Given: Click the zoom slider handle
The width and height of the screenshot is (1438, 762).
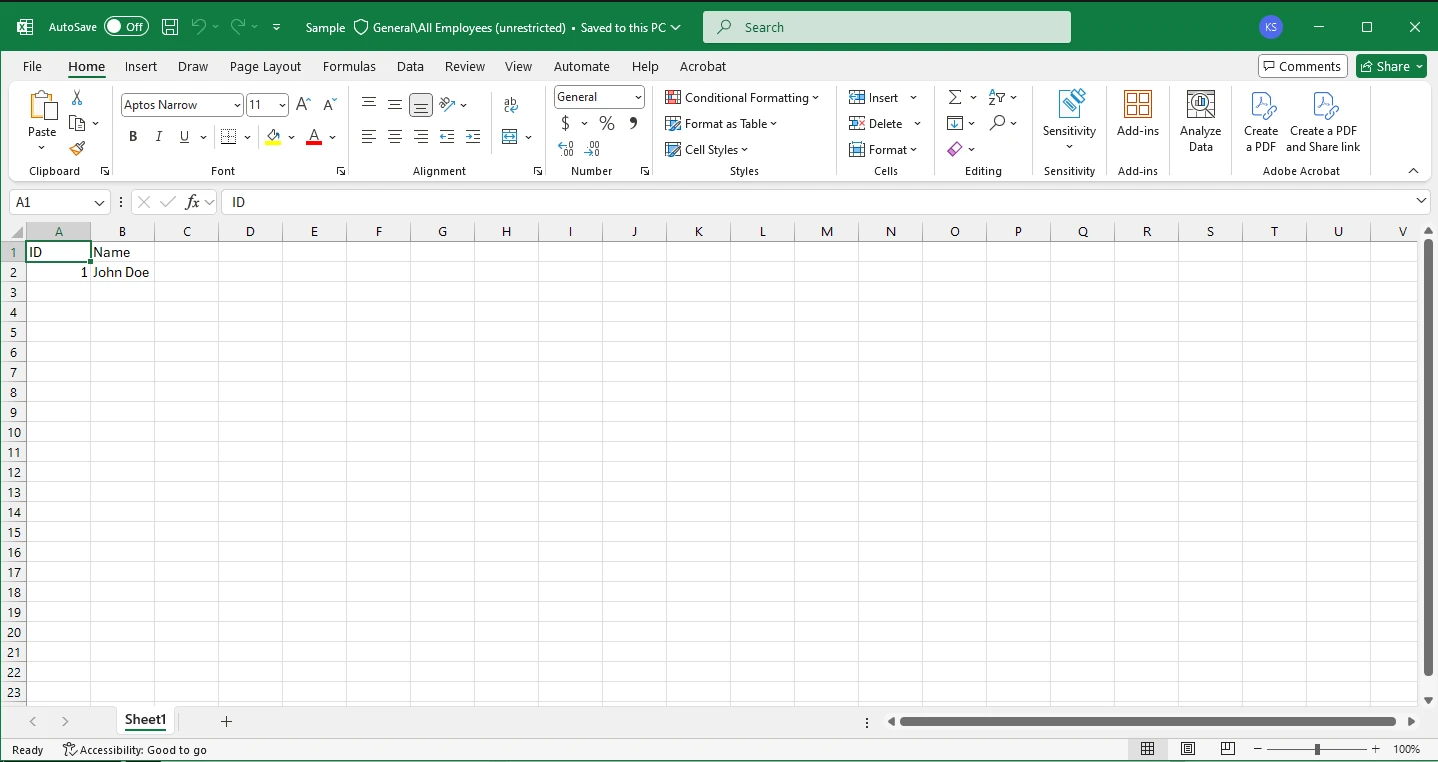Looking at the screenshot, I should pyautogui.click(x=1317, y=749).
